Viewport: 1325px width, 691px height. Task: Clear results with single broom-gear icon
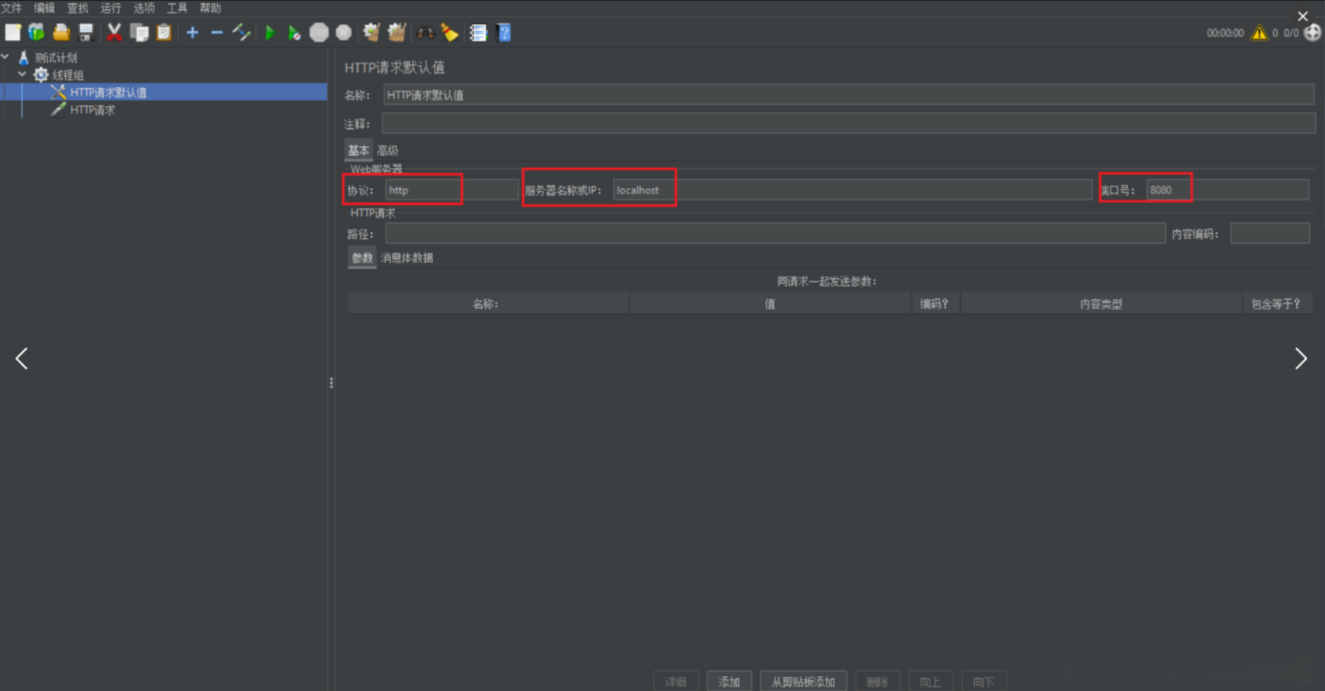pos(372,32)
